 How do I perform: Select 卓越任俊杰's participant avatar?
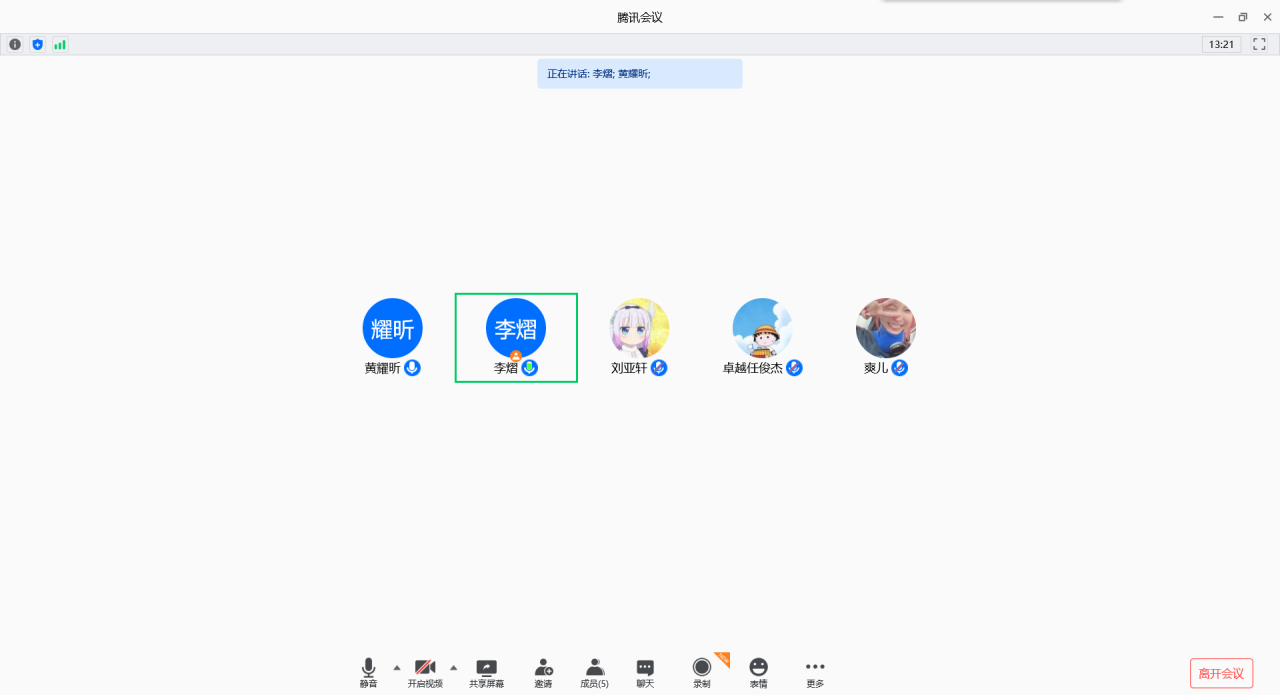[763, 328]
